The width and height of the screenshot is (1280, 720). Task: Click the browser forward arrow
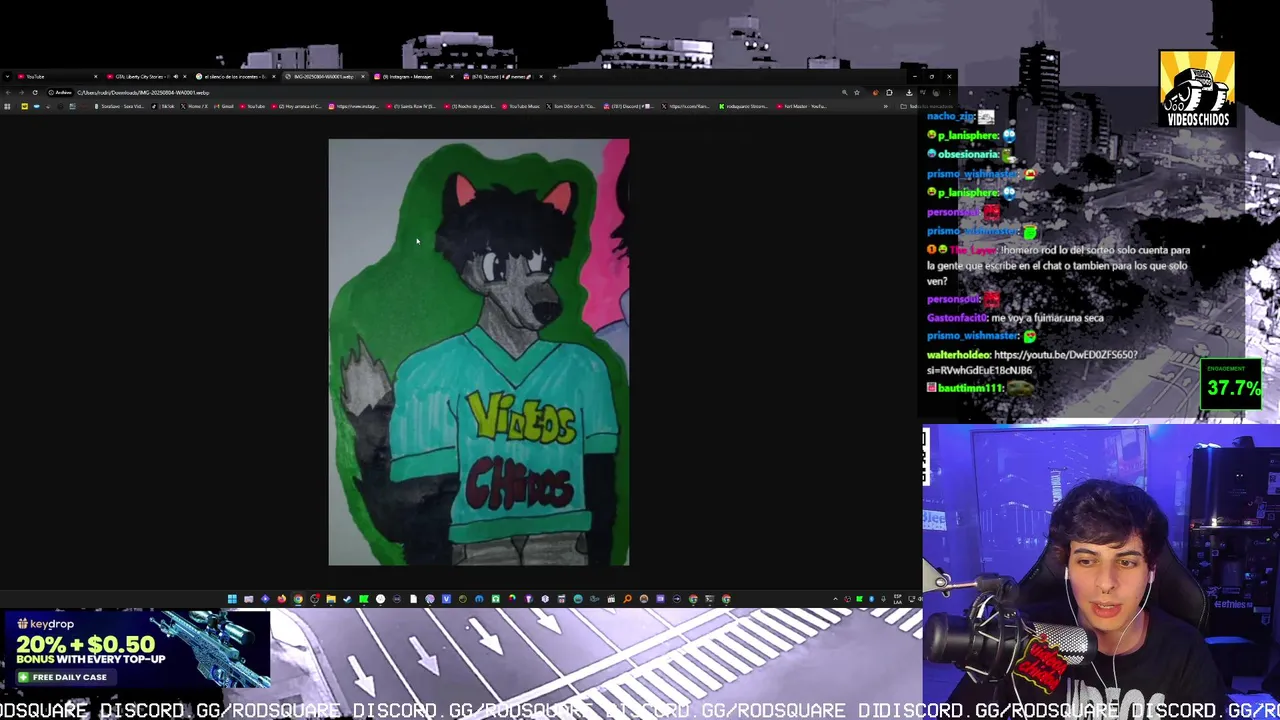point(21,92)
